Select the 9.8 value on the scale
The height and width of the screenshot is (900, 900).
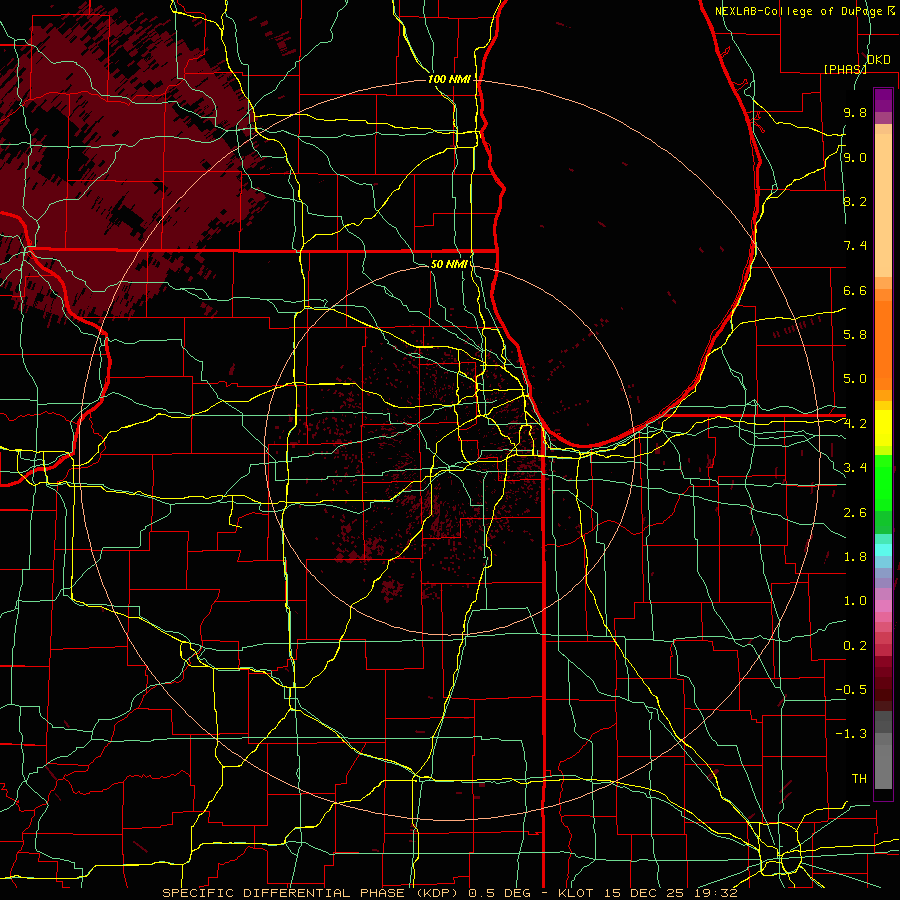pyautogui.click(x=855, y=112)
